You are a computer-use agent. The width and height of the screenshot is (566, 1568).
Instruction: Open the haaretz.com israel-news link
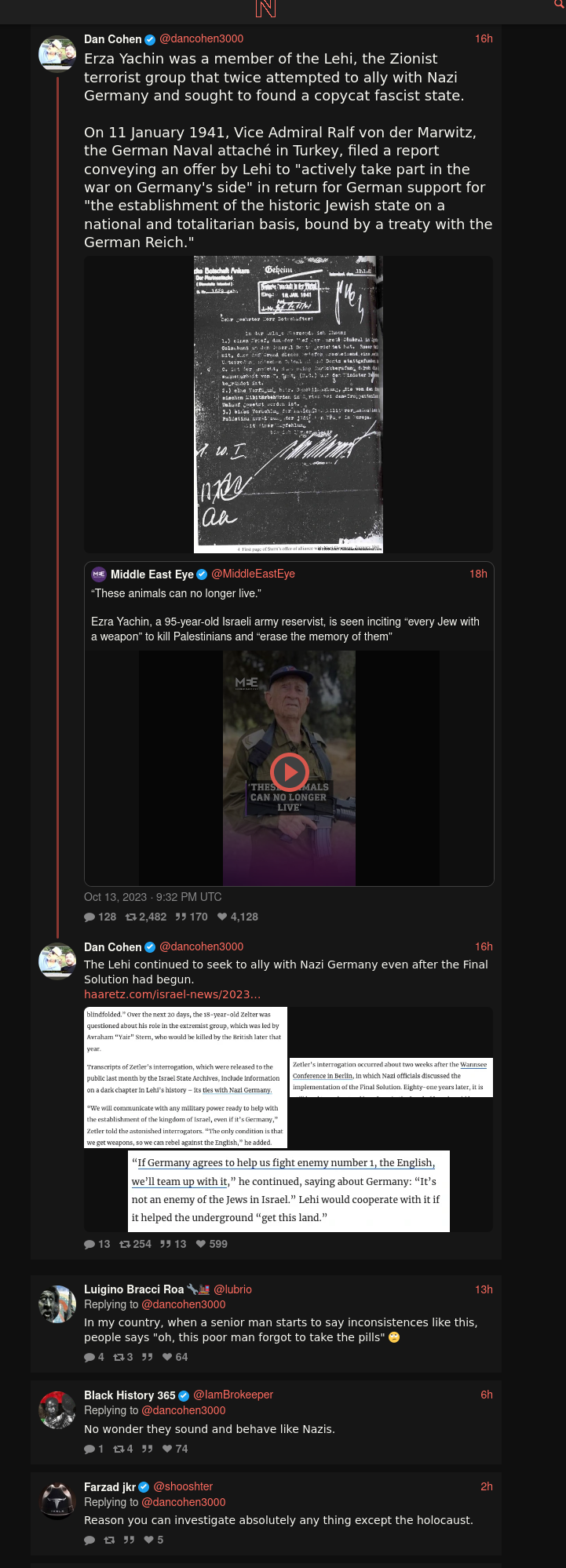pyautogui.click(x=172, y=994)
